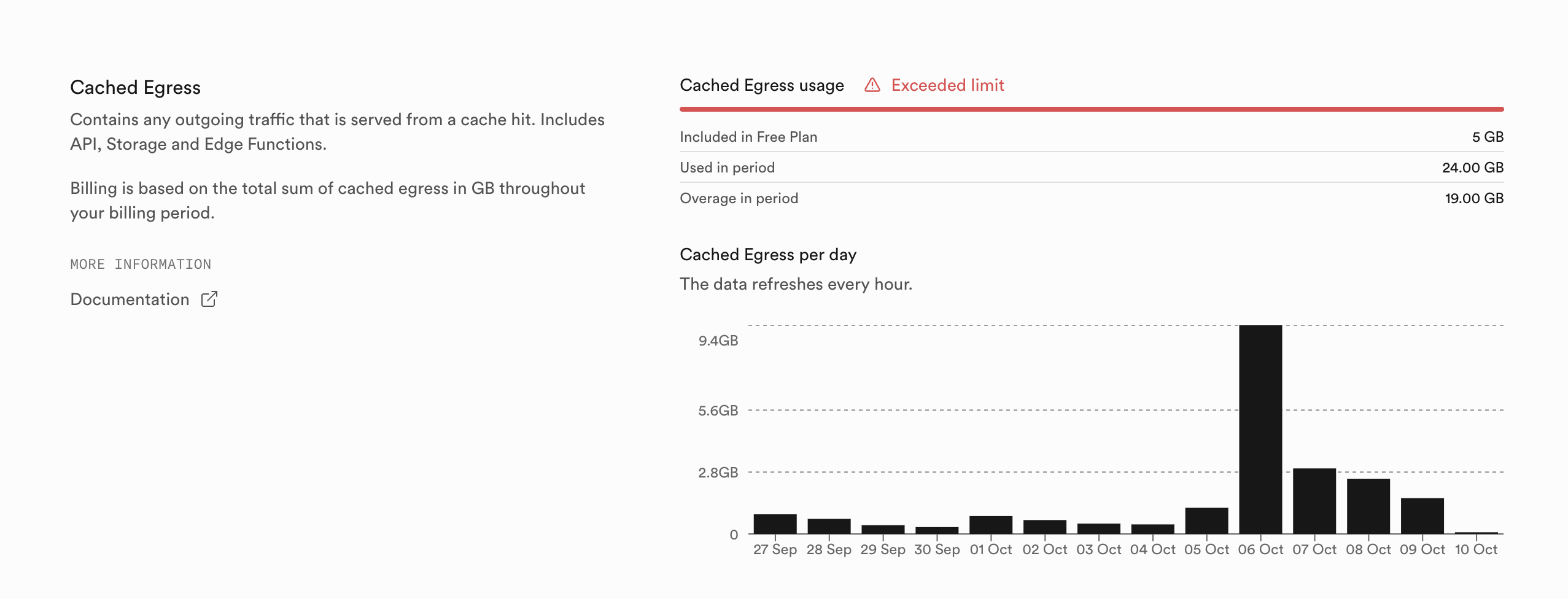Click the red Cached Egress usage bar
This screenshot has width=1568, height=599.
(1091, 109)
